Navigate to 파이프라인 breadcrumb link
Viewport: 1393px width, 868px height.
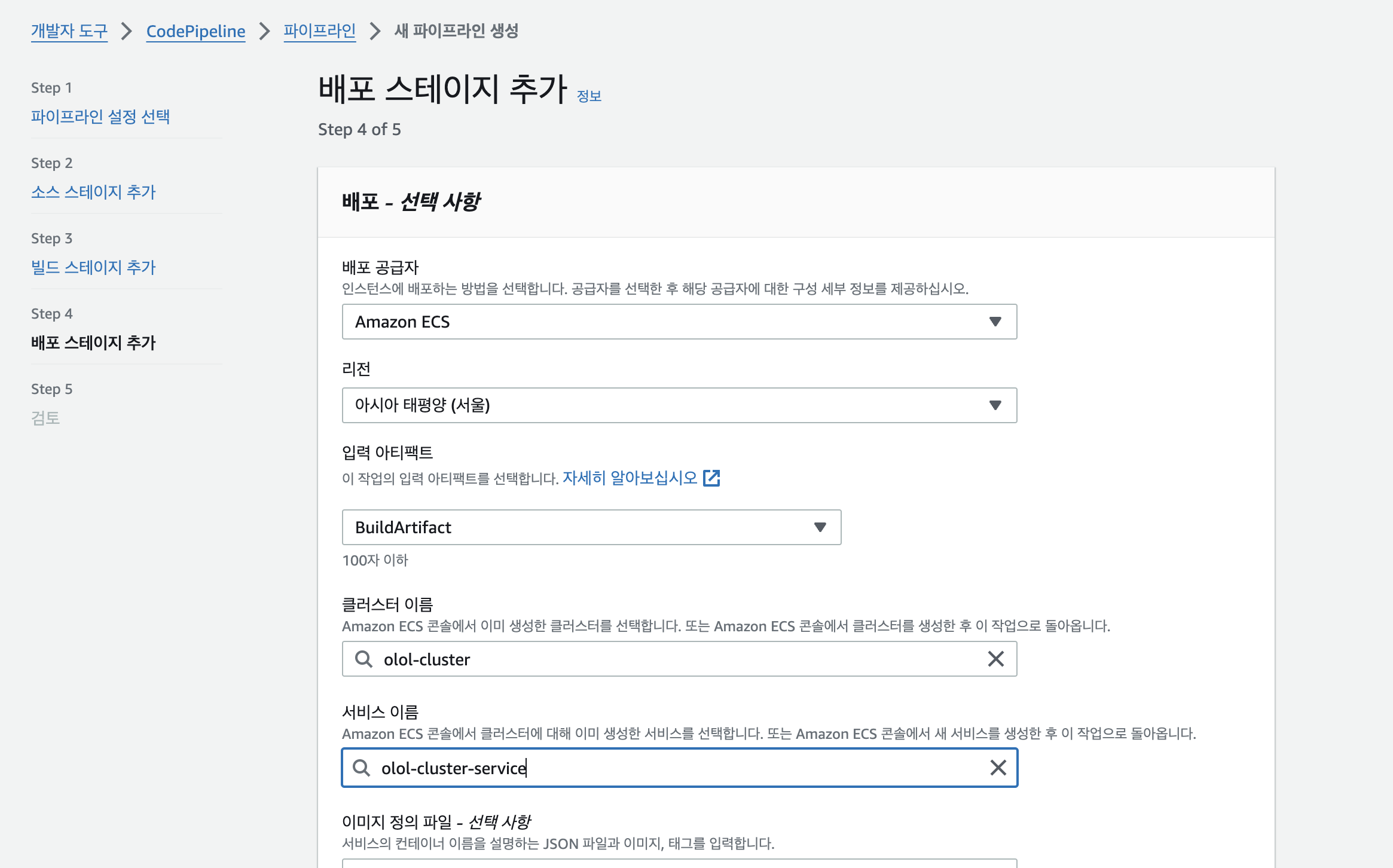[x=319, y=31]
